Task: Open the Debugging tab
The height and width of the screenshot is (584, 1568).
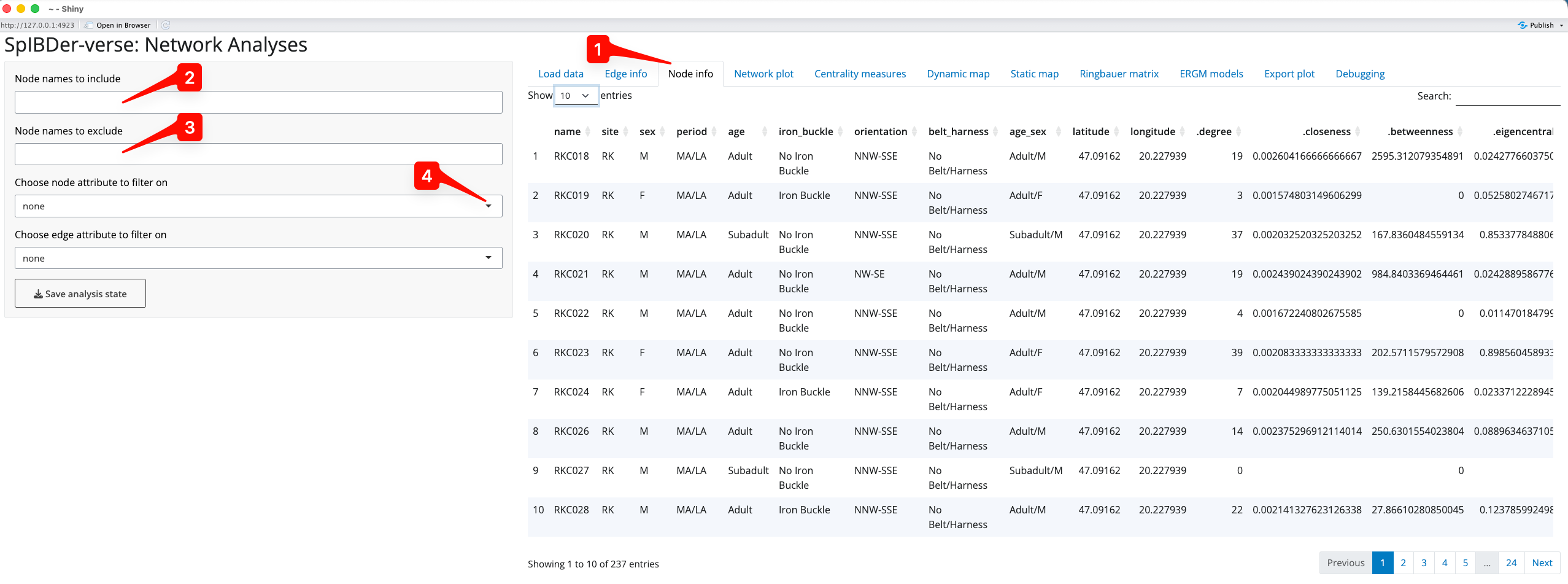Action: coord(1360,74)
